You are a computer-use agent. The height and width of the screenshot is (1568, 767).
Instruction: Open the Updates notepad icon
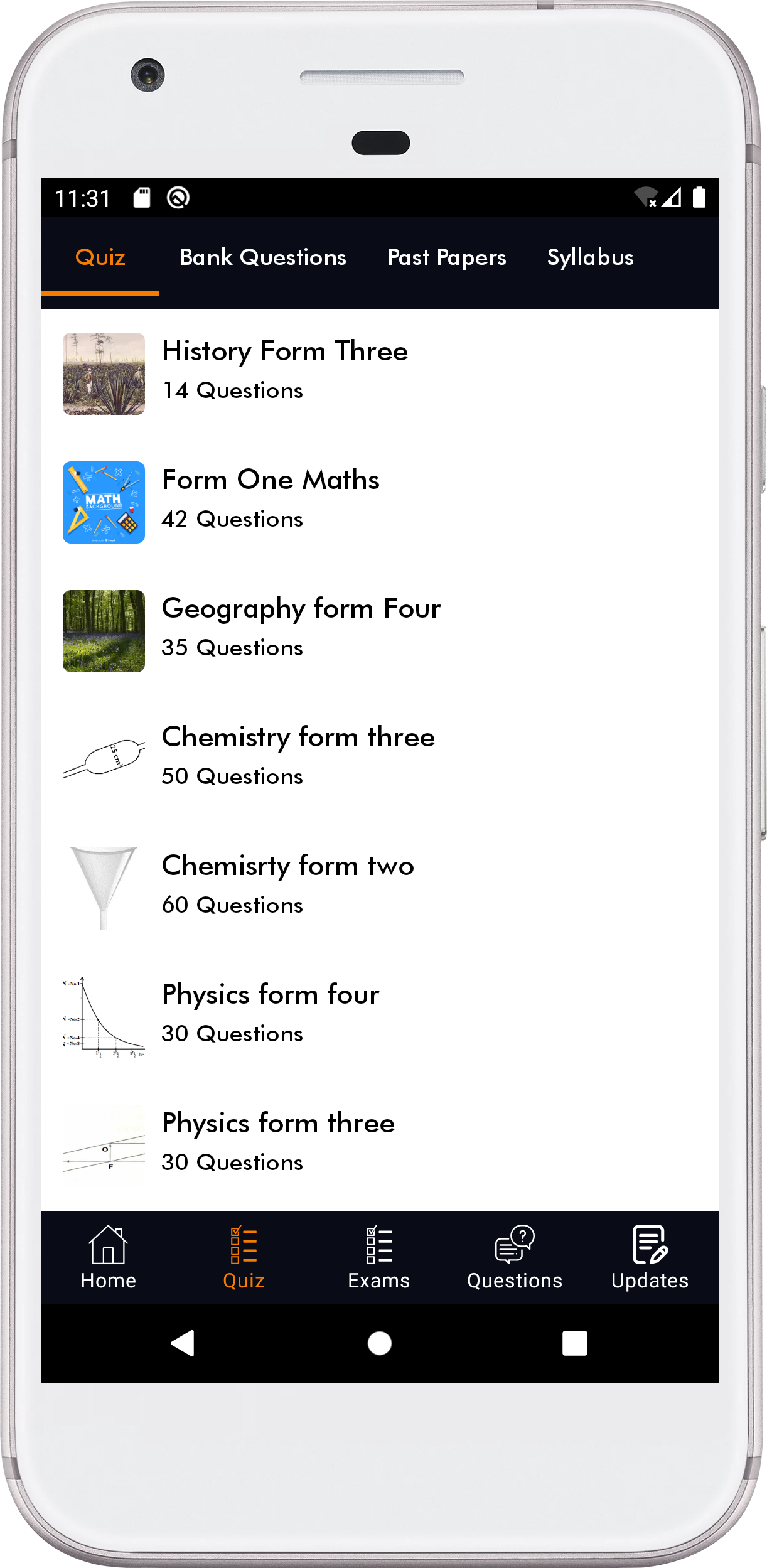pyautogui.click(x=650, y=1244)
